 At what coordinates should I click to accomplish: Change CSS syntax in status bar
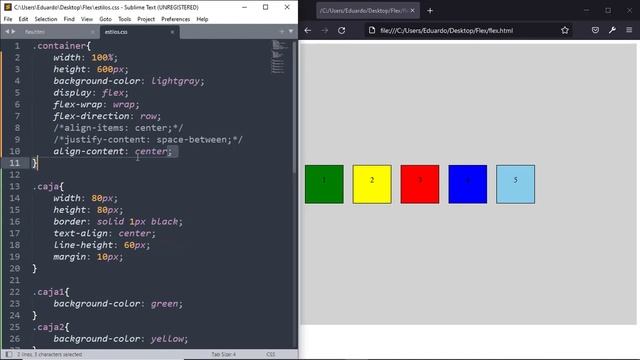coord(270,354)
